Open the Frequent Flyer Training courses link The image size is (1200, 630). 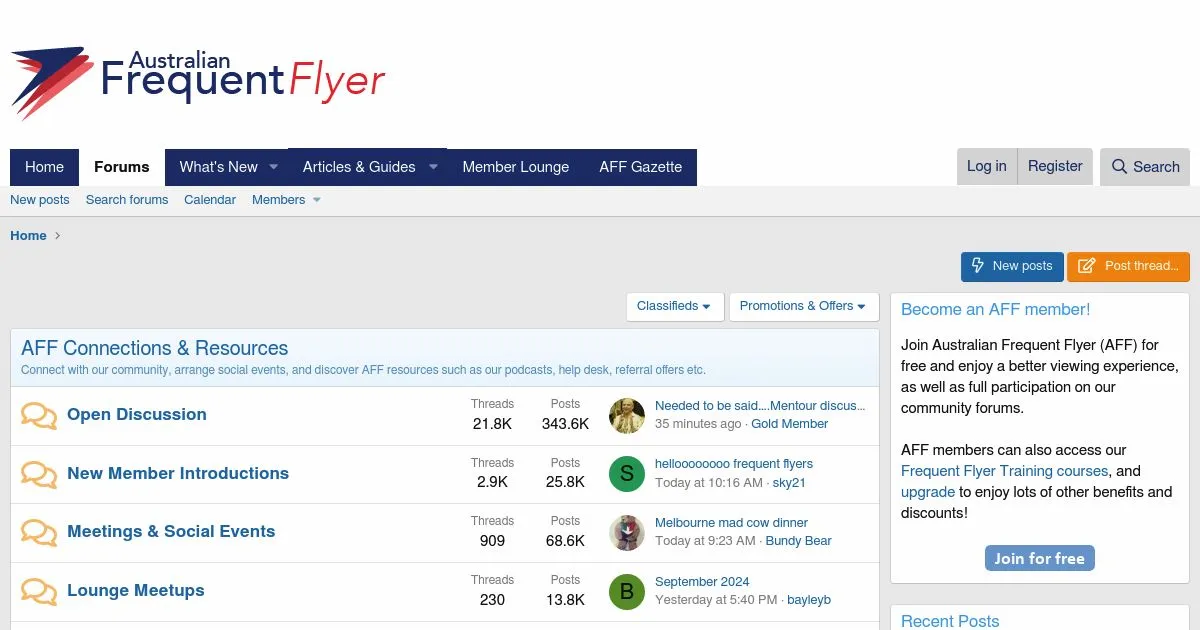pyautogui.click(x=1005, y=471)
